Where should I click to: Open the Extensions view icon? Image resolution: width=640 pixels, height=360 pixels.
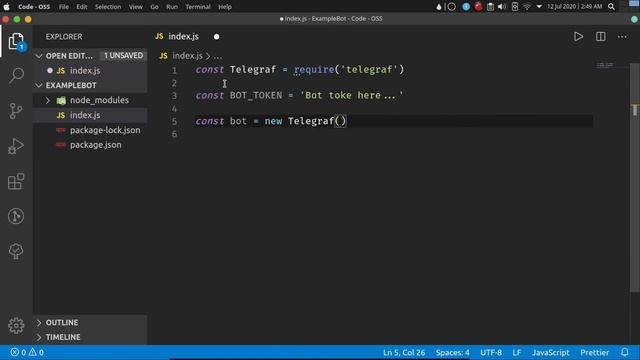[16, 181]
